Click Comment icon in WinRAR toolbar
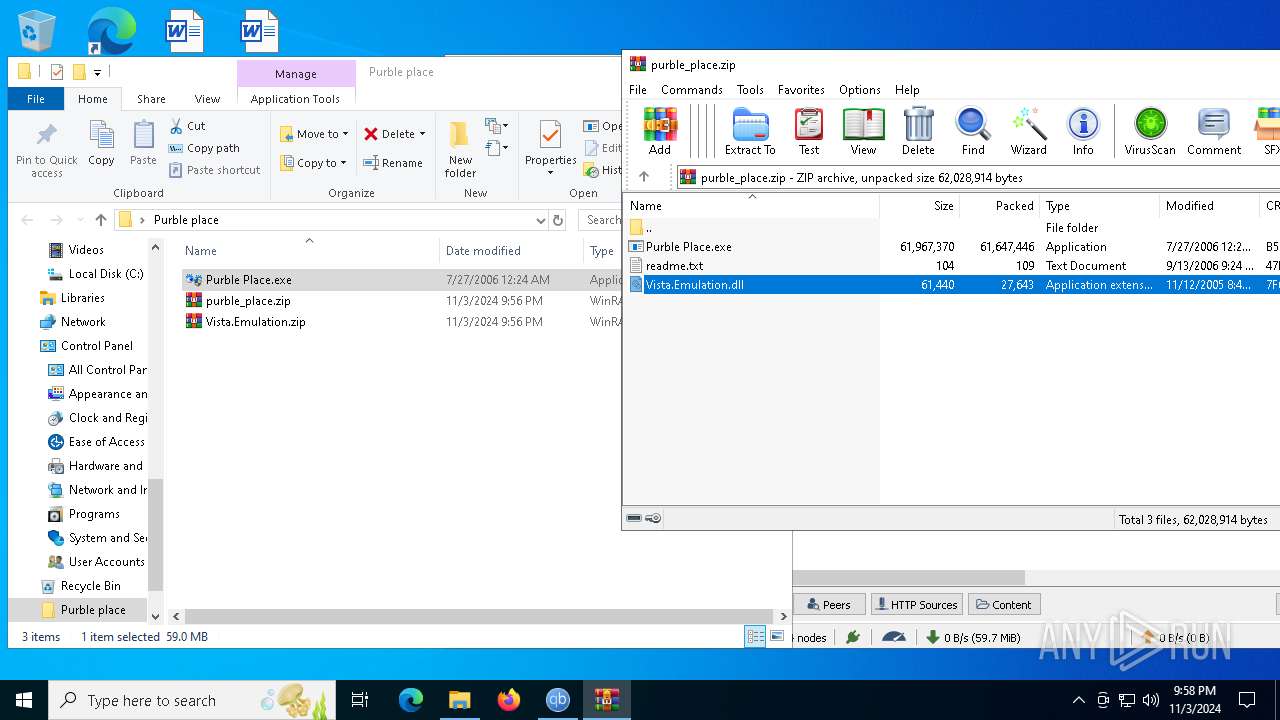This screenshot has height=720, width=1280. (x=1214, y=132)
